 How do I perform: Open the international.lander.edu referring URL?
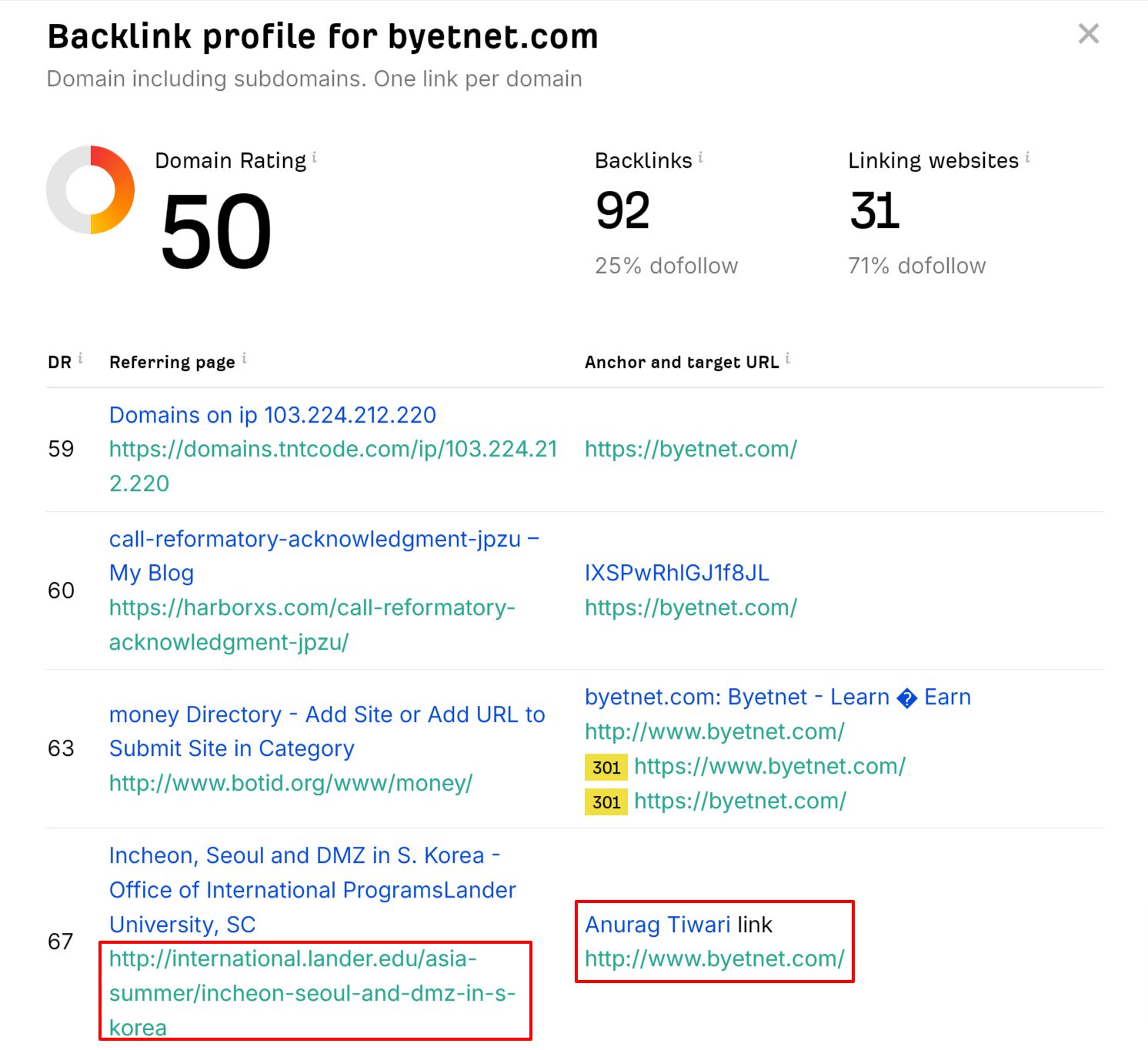[312, 993]
